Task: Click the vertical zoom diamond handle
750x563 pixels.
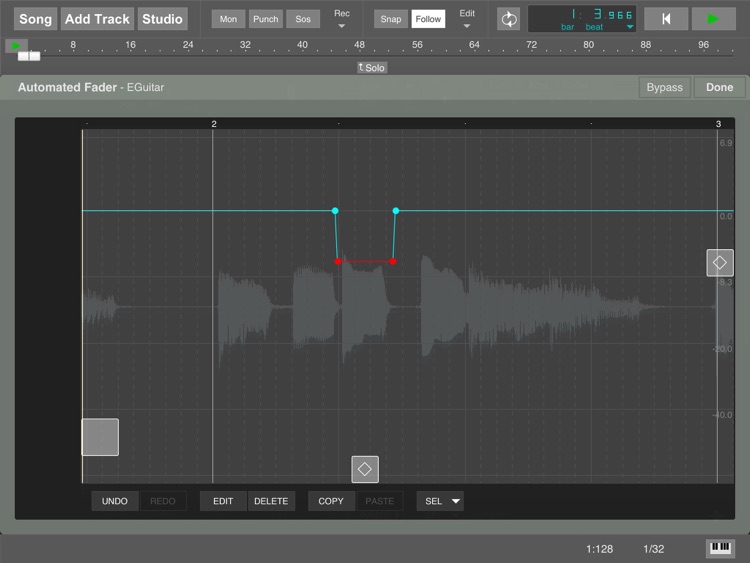Action: tap(720, 263)
